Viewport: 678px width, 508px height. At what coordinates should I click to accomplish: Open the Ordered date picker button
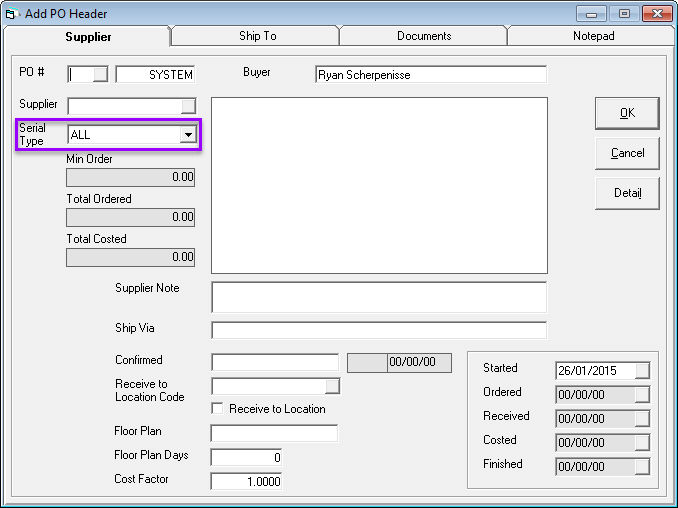pyautogui.click(x=642, y=394)
